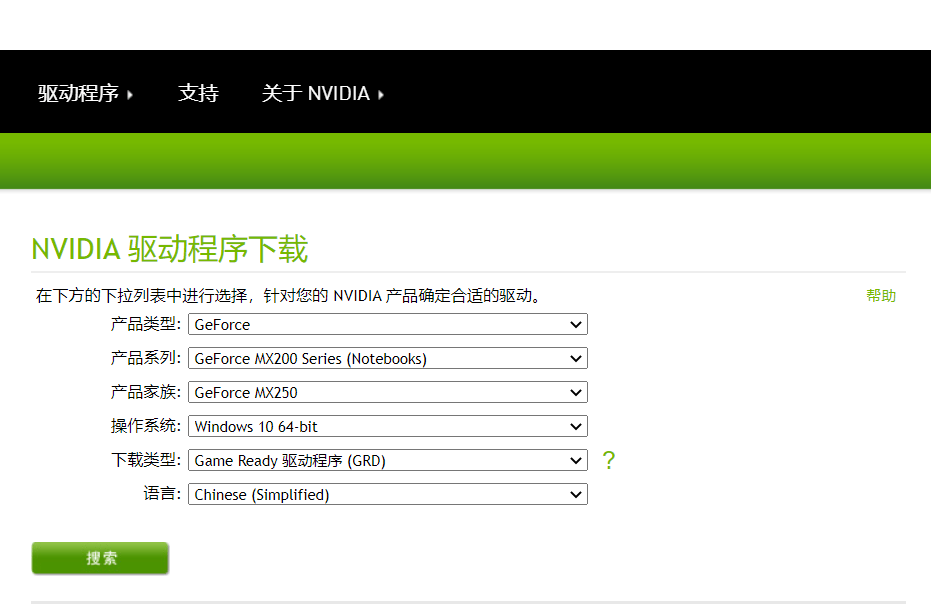Click the 产品系列 label
931x611 pixels.
(x=145, y=358)
